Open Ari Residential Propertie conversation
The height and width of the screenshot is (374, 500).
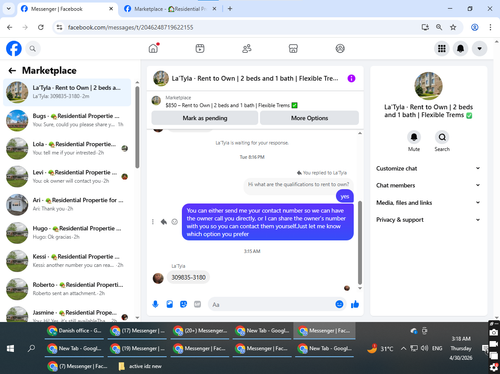(x=67, y=205)
